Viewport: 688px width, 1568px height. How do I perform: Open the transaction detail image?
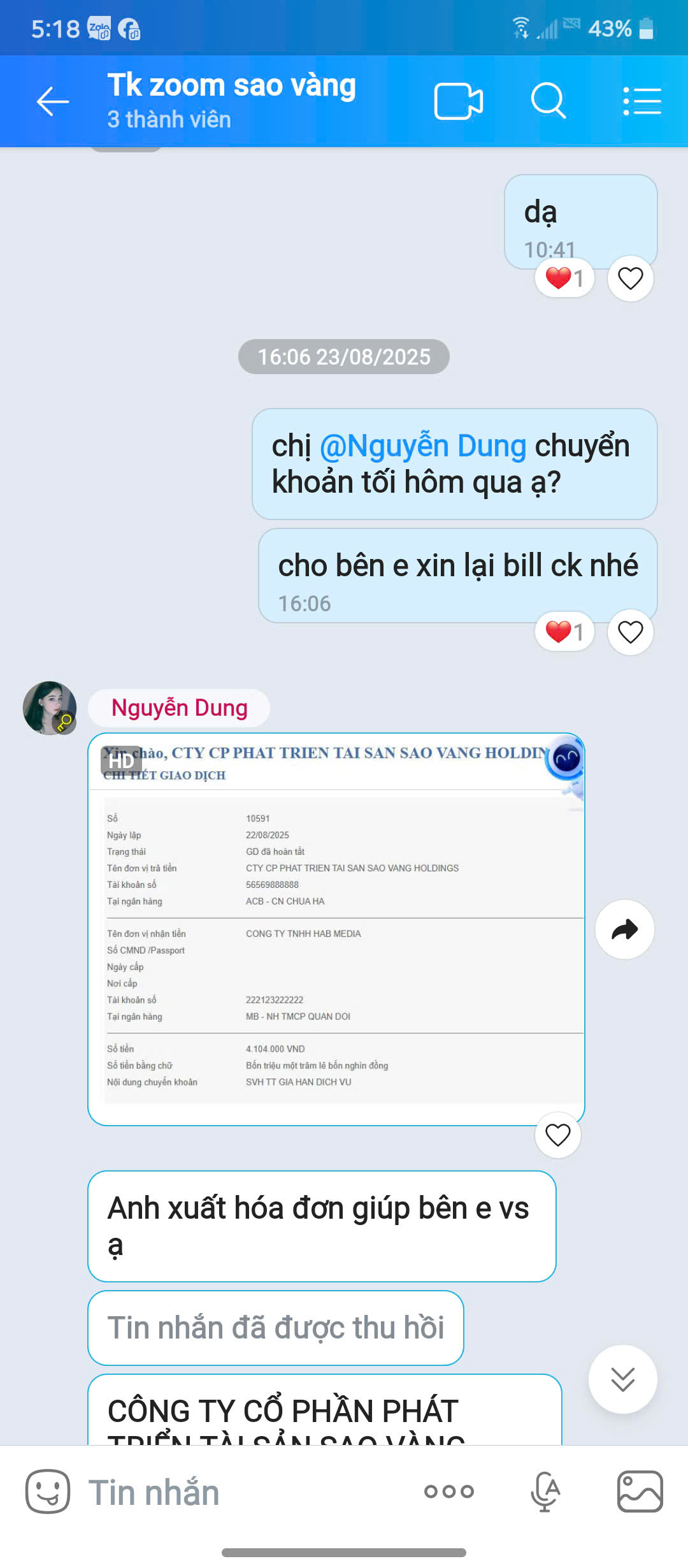[x=336, y=929]
